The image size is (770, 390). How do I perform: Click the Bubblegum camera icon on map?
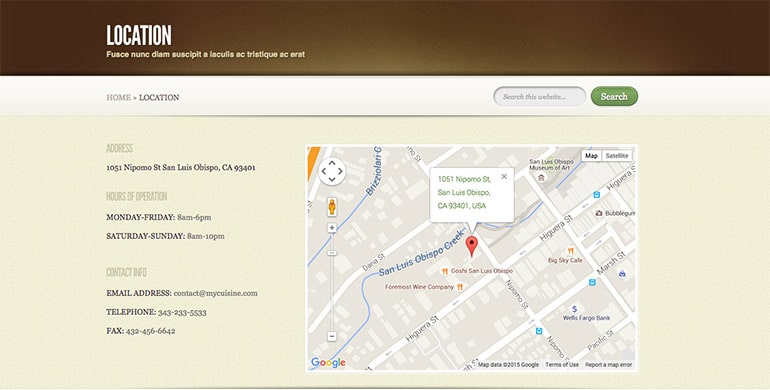[x=599, y=213]
